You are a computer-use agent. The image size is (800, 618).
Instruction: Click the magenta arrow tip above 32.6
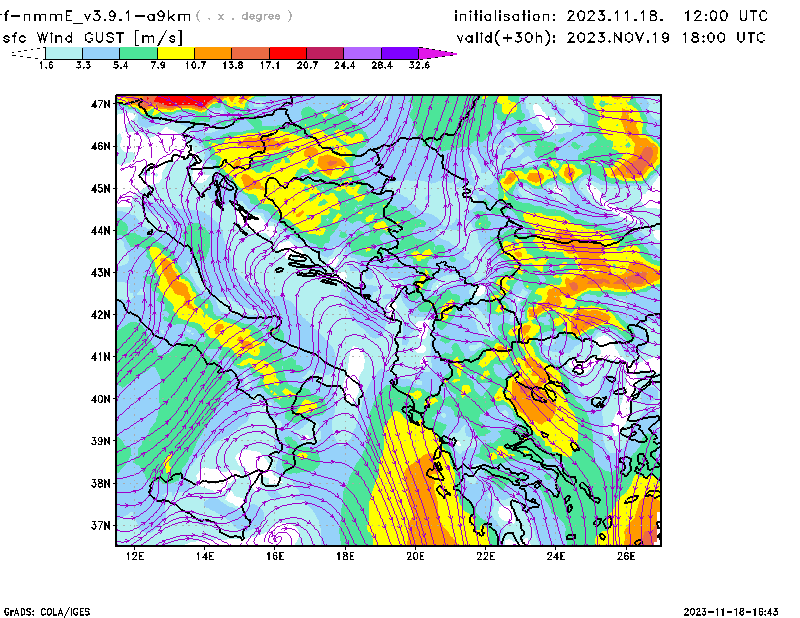(437, 53)
